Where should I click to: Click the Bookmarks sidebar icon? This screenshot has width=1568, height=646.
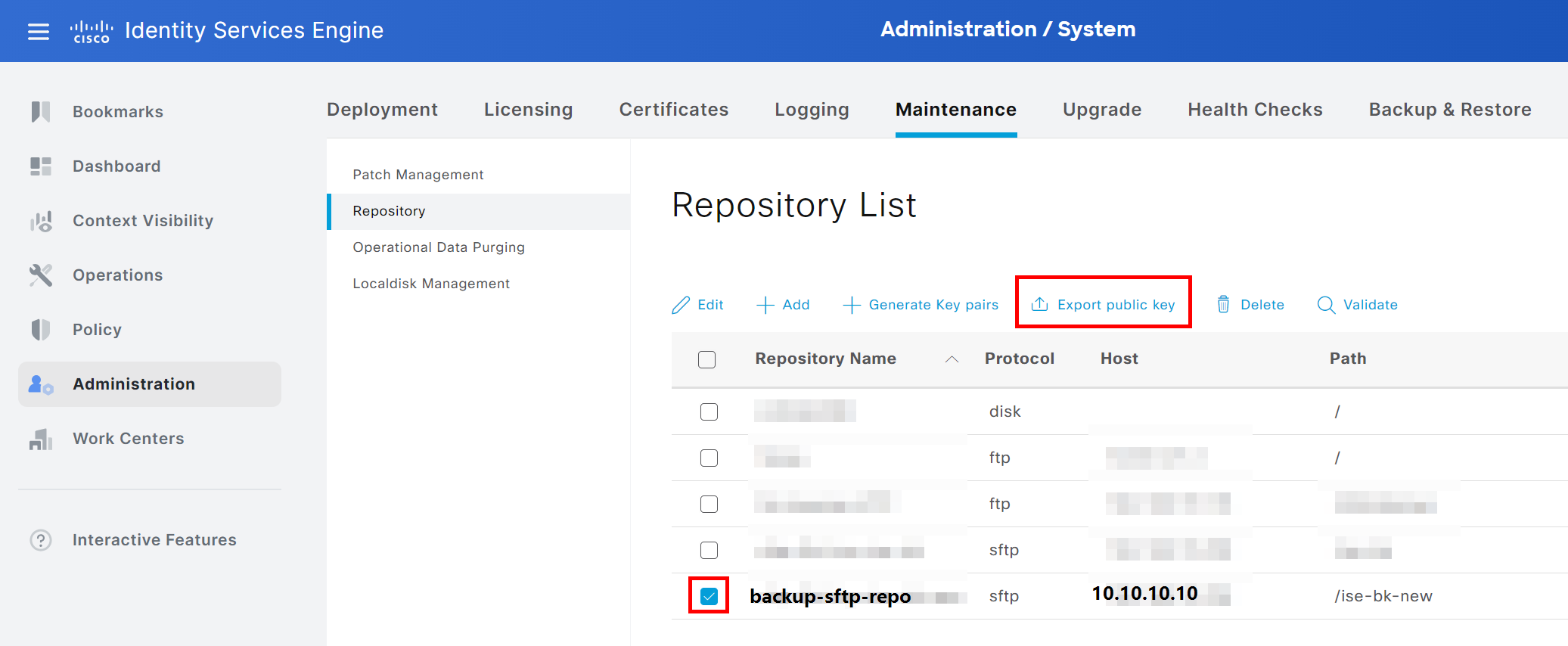pos(41,112)
